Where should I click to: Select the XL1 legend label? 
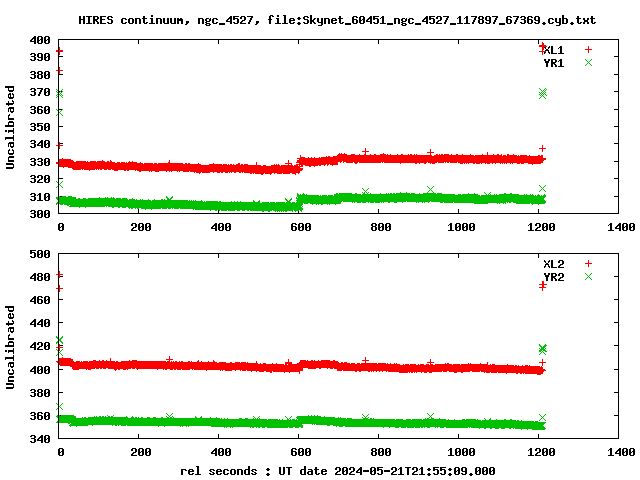click(554, 50)
